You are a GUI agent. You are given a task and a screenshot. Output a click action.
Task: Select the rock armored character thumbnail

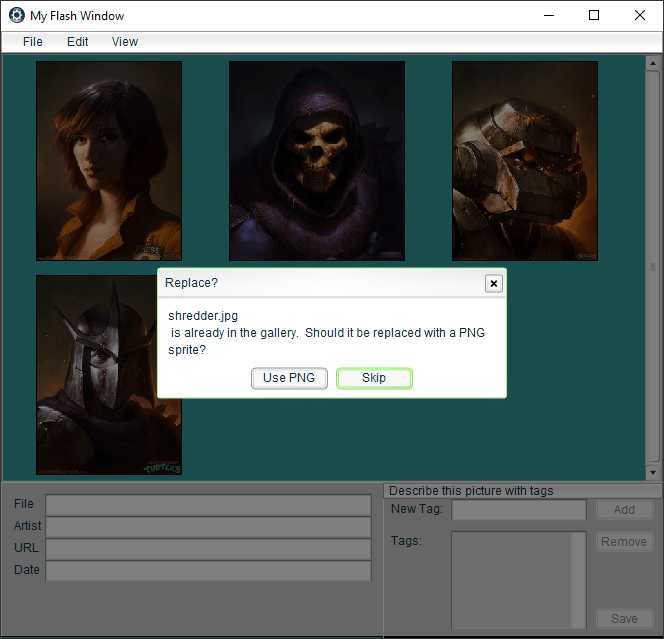tap(524, 161)
